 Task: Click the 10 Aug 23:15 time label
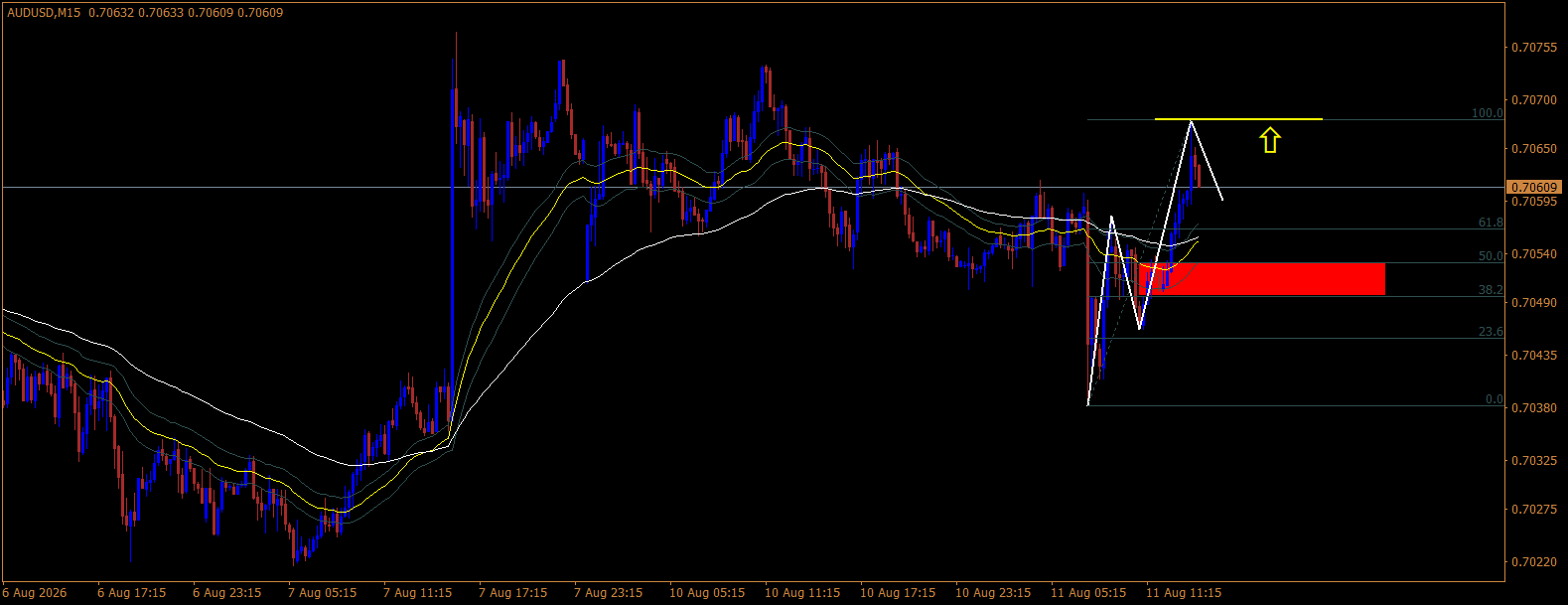click(x=993, y=593)
